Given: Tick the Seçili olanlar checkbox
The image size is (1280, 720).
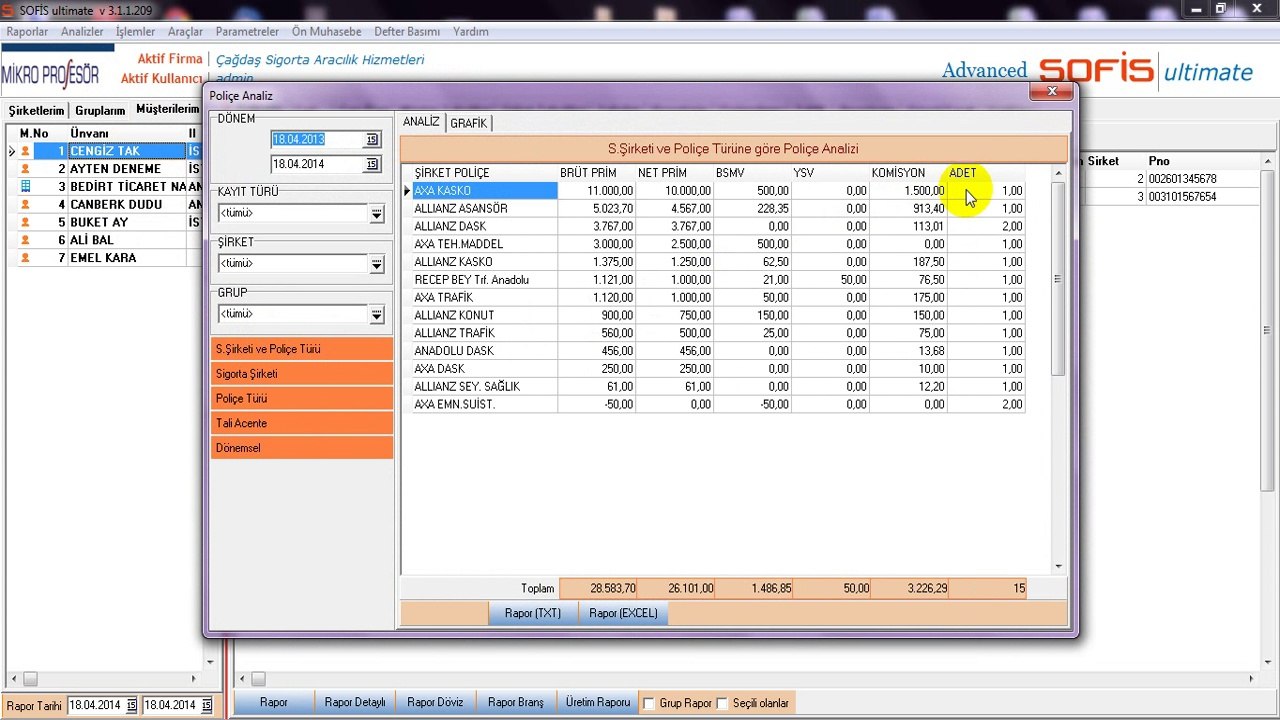Looking at the screenshot, I should click(722, 704).
